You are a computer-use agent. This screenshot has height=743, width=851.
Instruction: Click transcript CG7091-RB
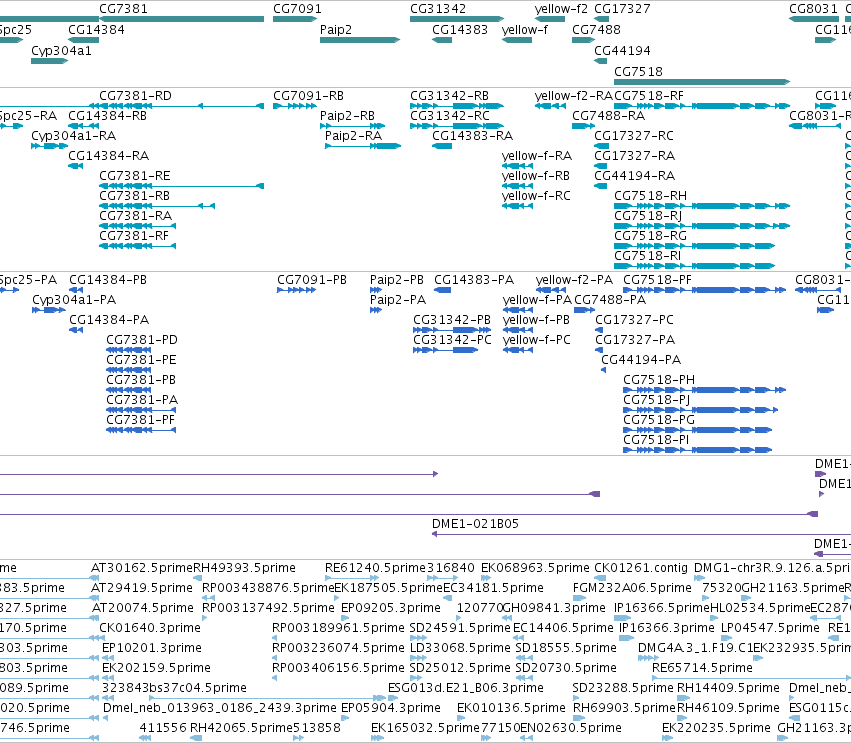pos(308,96)
